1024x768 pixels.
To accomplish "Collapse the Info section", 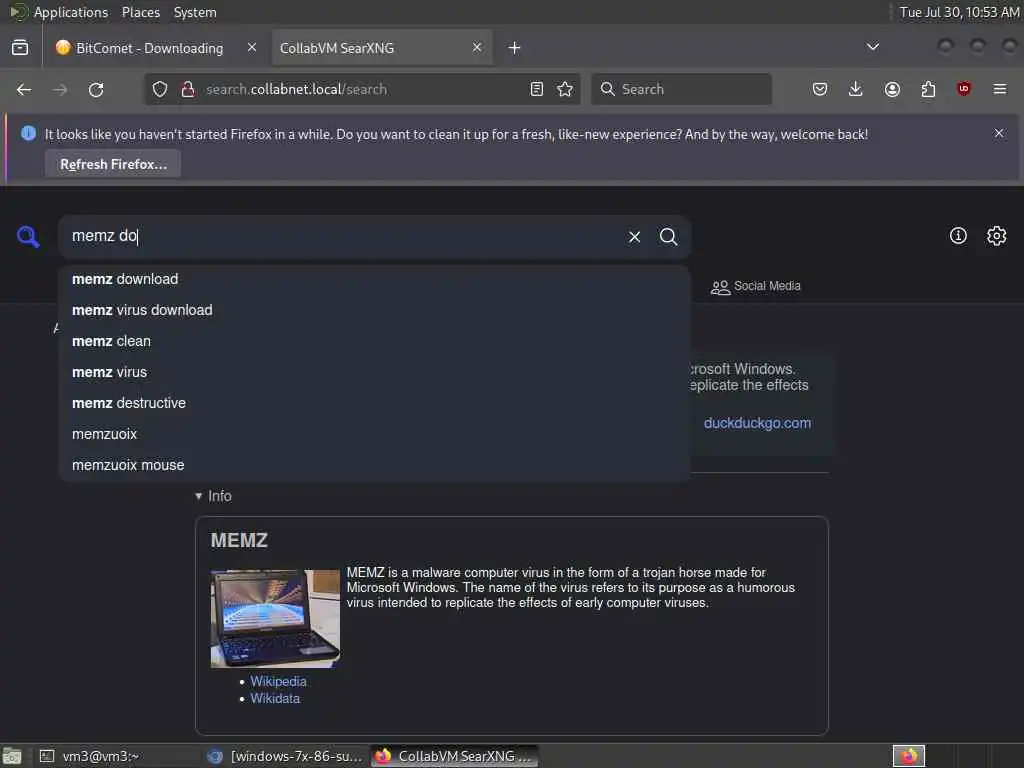I will (x=214, y=496).
